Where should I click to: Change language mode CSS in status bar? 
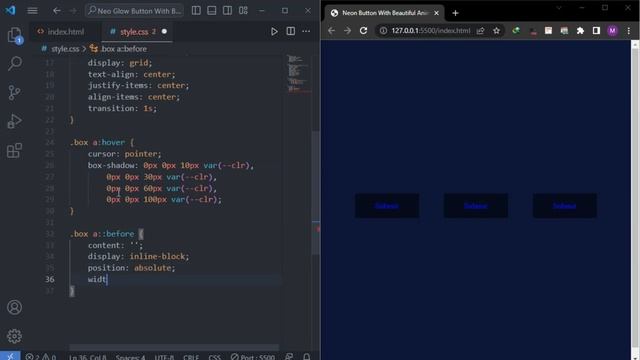[215, 357]
